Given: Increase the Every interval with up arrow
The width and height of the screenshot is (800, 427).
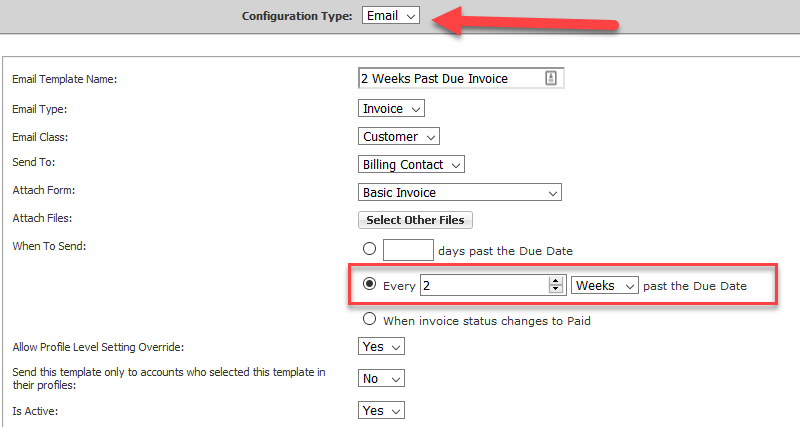Looking at the screenshot, I should [x=556, y=281].
